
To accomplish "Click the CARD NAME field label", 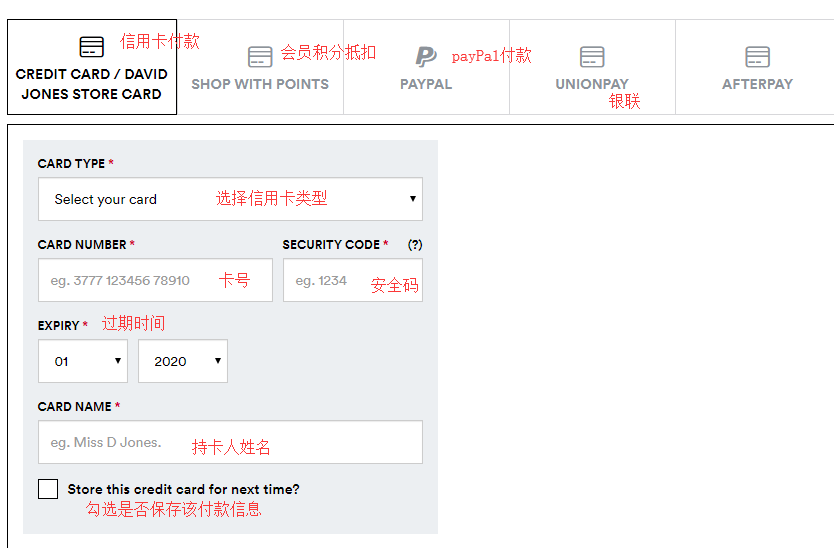I will tap(74, 406).
